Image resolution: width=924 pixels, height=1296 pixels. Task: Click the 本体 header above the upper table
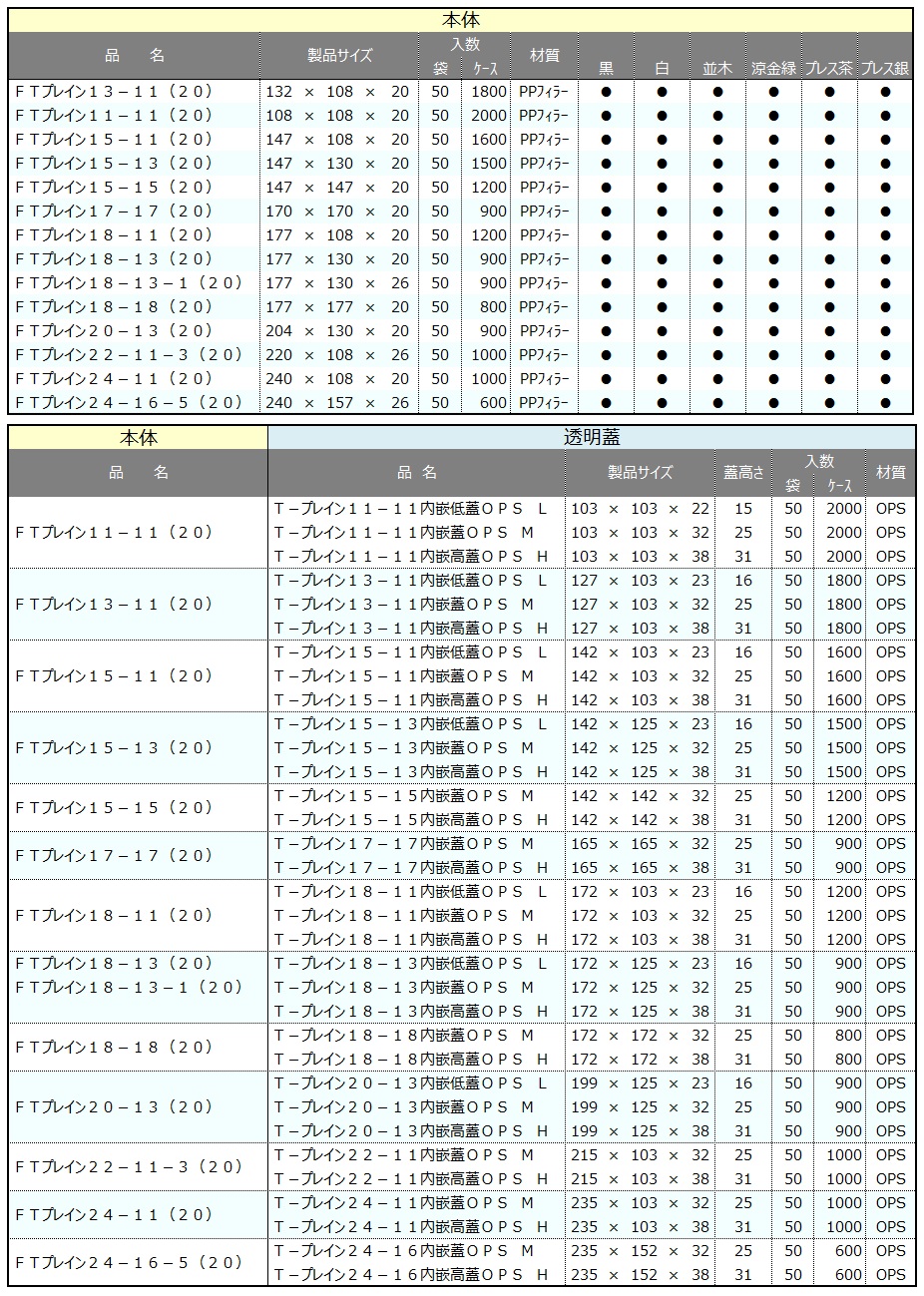coord(462,19)
